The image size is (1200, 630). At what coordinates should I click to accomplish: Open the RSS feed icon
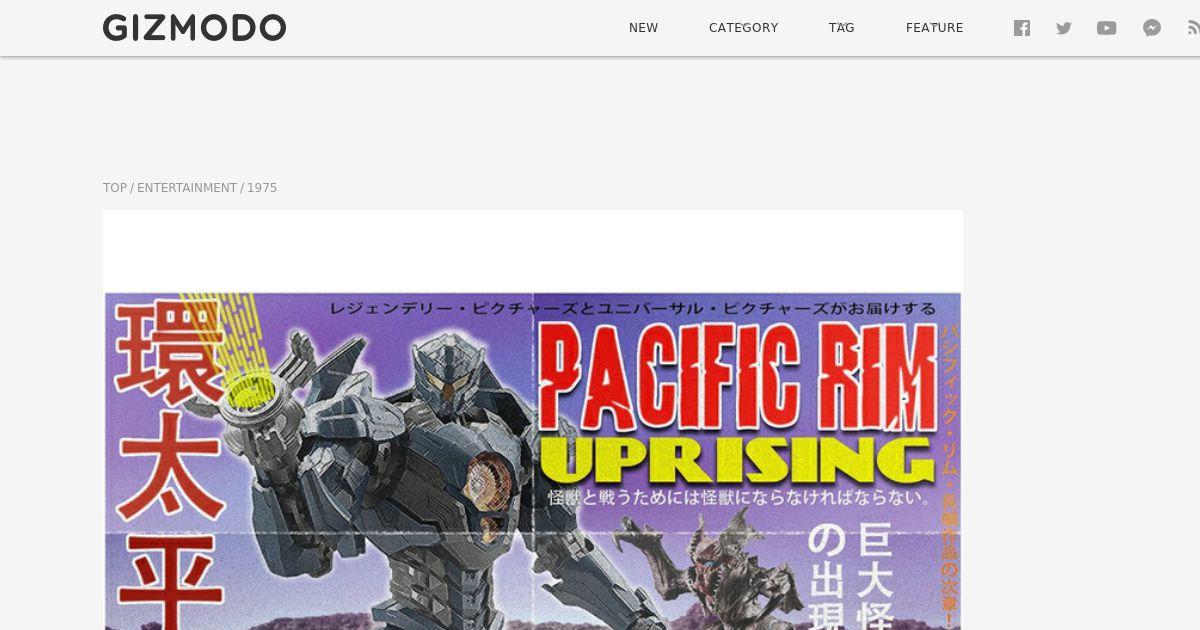click(x=1193, y=28)
